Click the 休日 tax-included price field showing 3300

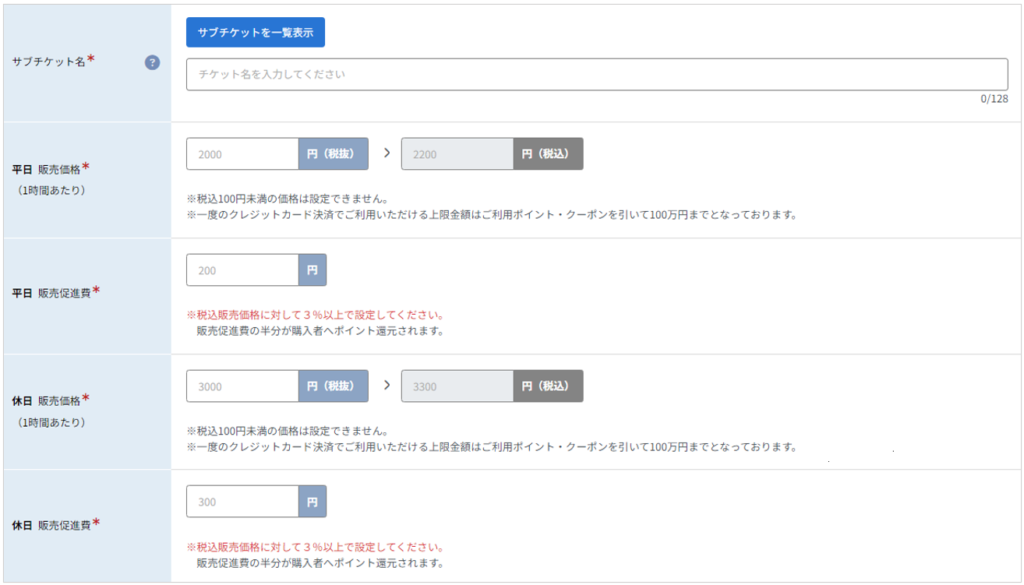coord(457,387)
